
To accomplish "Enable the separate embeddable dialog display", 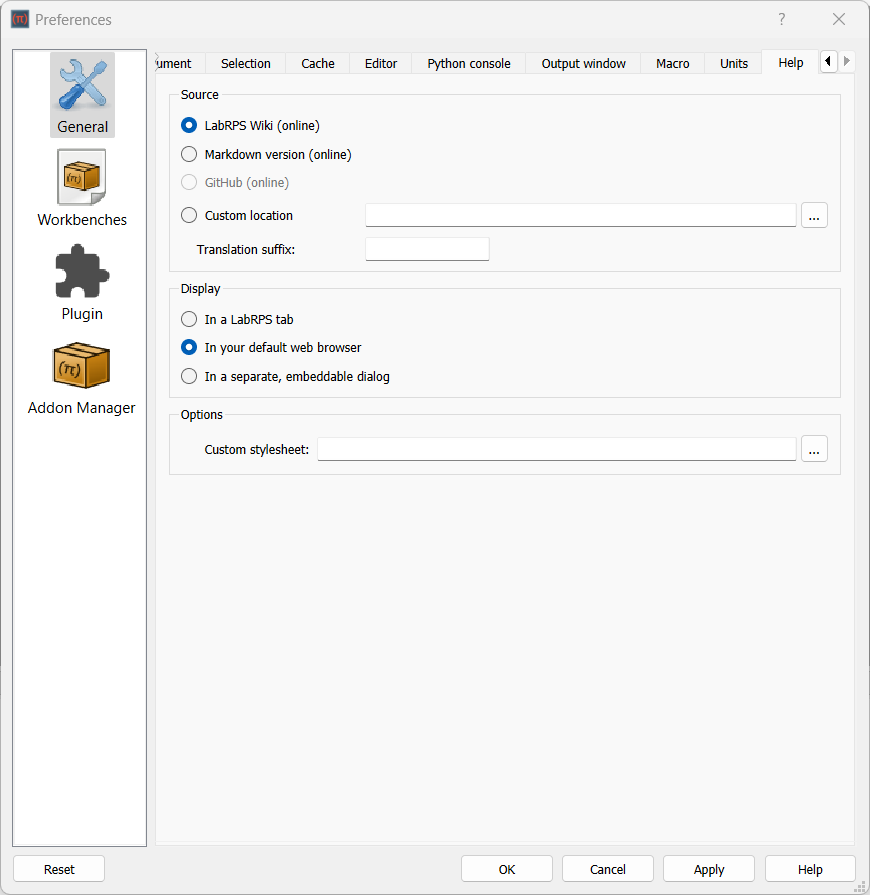I will (x=189, y=376).
